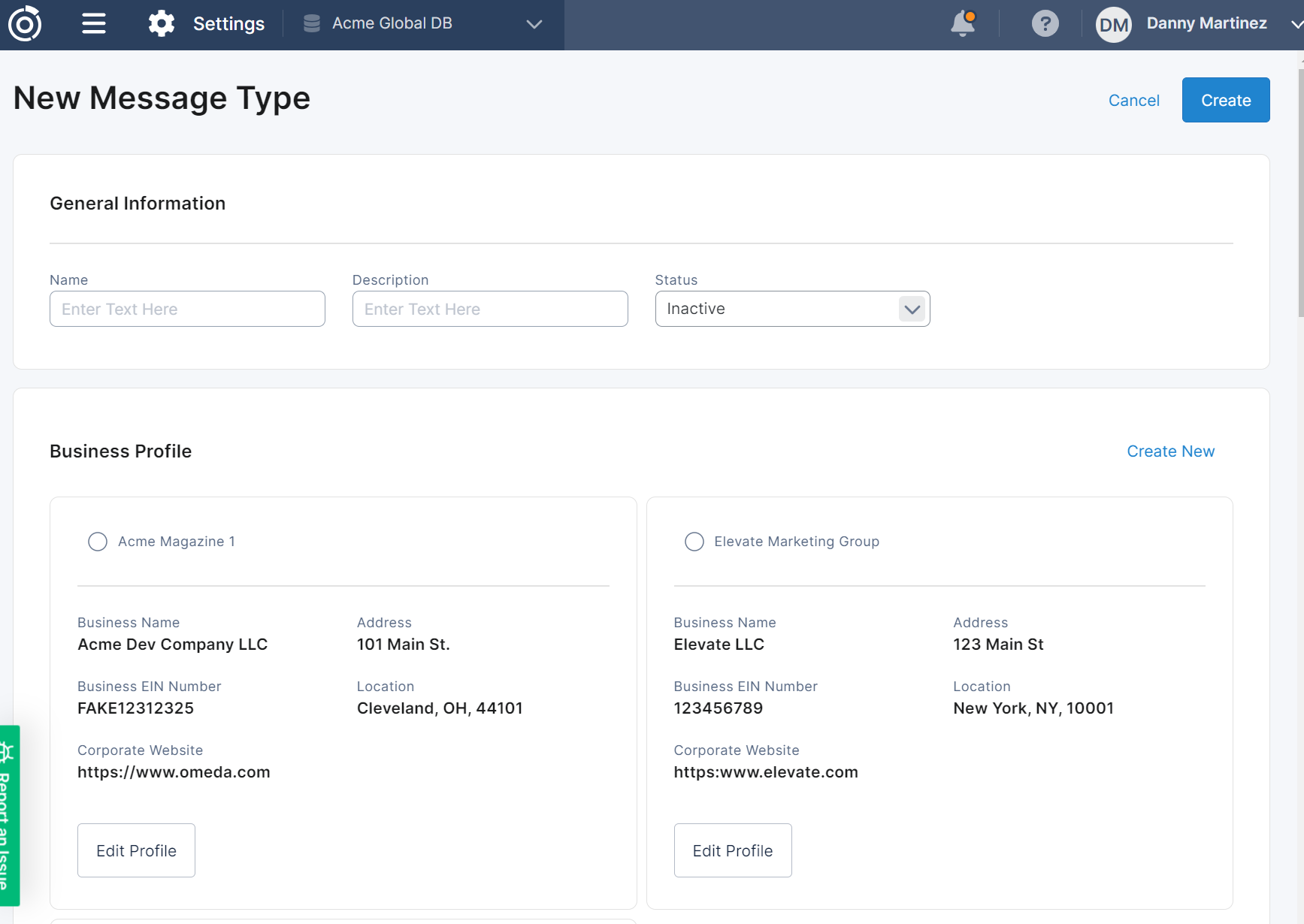1304x924 pixels.
Task: Open the hamburger navigation menu
Action: coord(94,24)
